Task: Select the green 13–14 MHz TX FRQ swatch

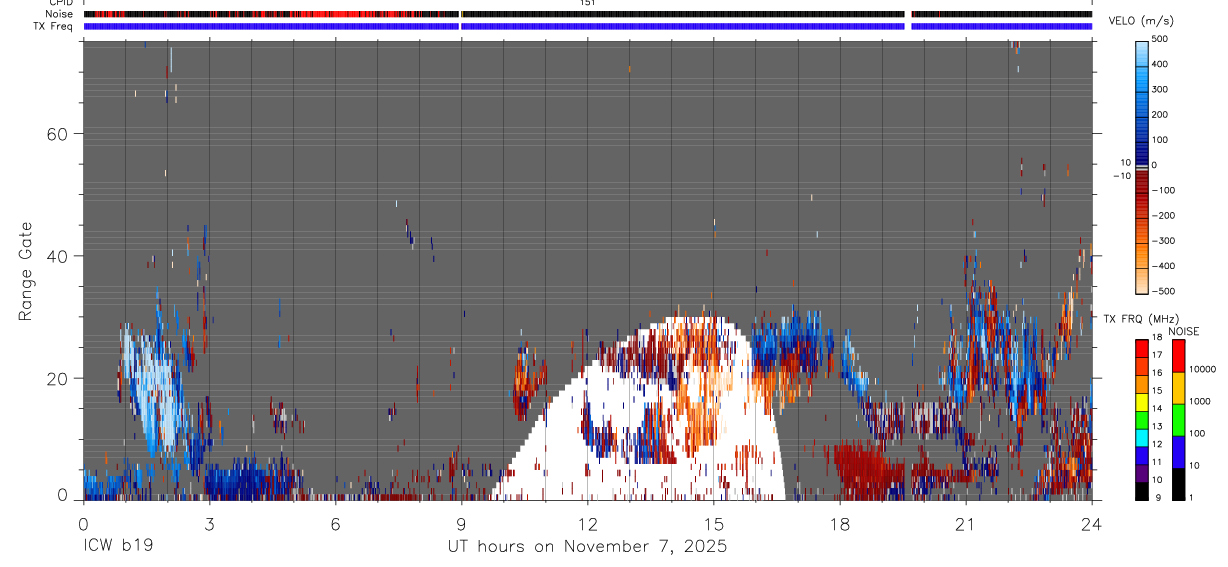Action: (1141, 419)
